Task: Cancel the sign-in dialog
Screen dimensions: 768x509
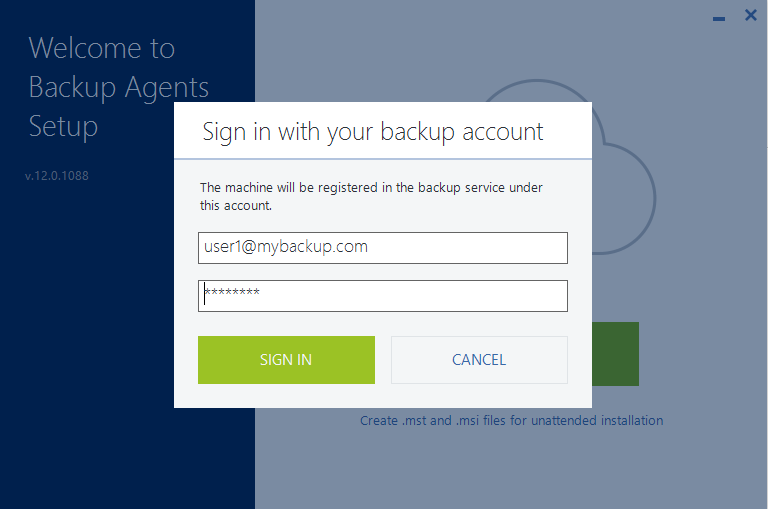Action: click(x=479, y=360)
